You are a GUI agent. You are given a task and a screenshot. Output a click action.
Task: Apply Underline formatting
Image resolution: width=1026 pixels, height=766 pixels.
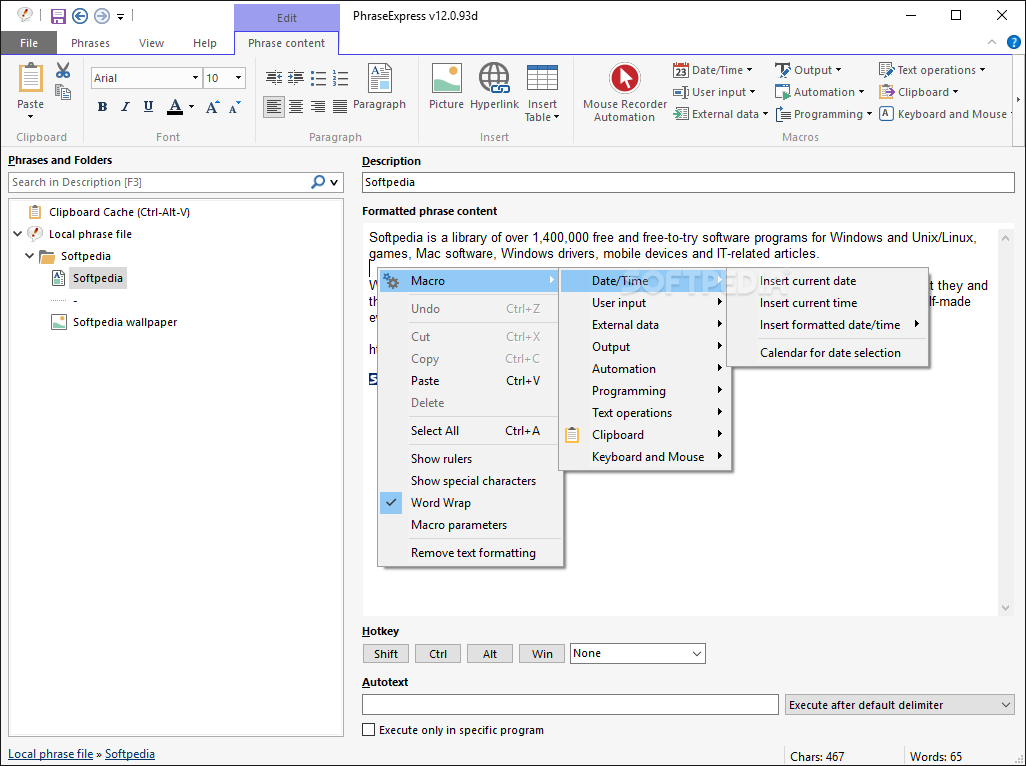(x=149, y=107)
